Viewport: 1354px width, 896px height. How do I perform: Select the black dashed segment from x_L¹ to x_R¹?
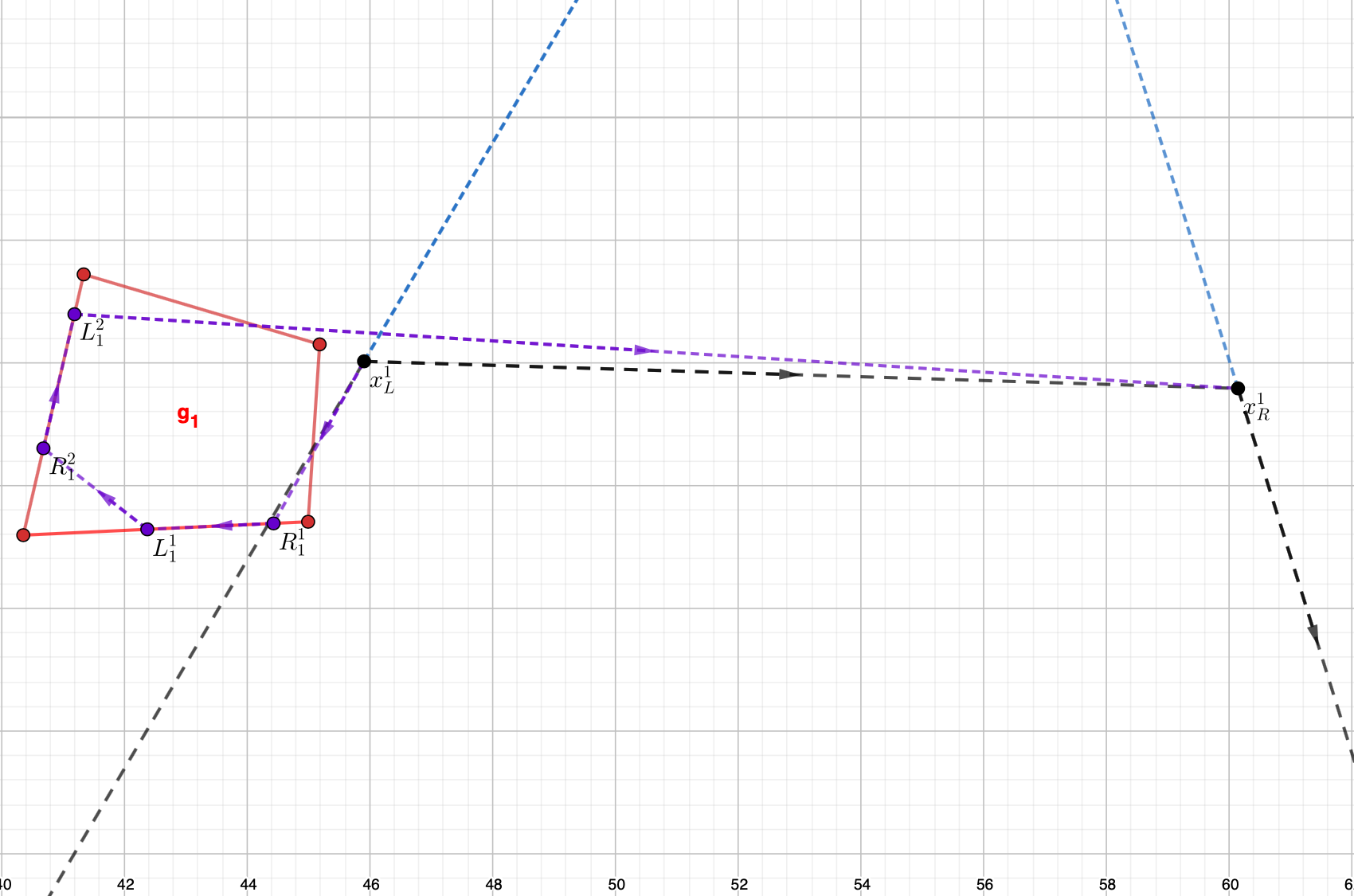800,375
